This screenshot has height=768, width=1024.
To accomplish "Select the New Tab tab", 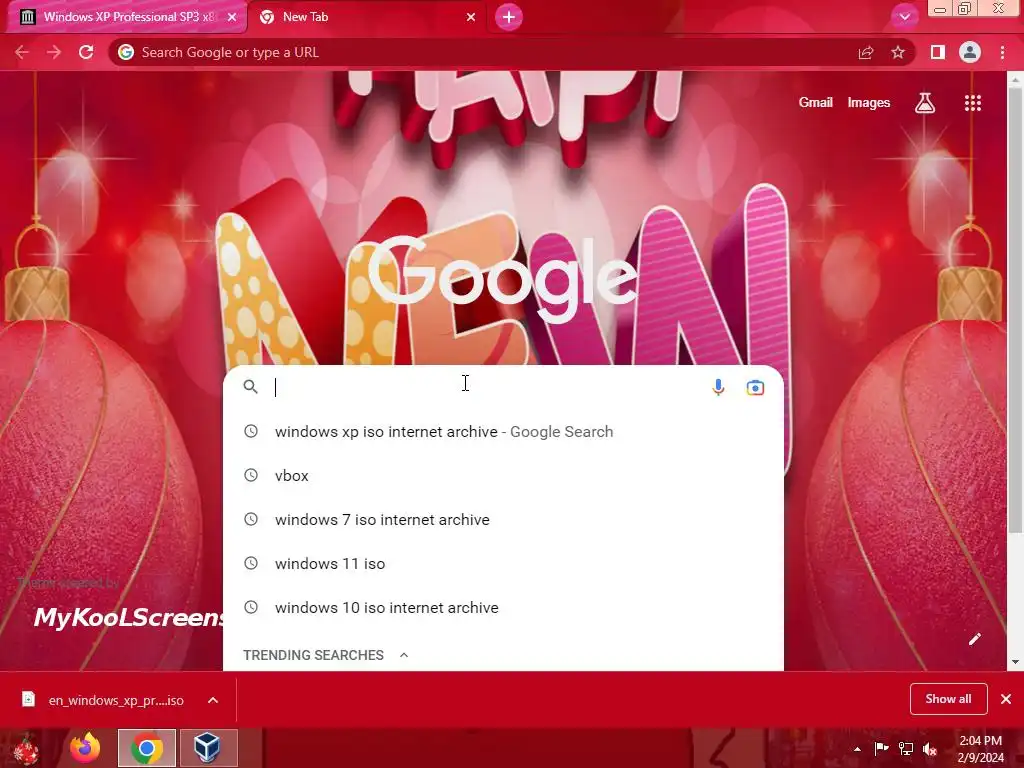I will coord(368,17).
